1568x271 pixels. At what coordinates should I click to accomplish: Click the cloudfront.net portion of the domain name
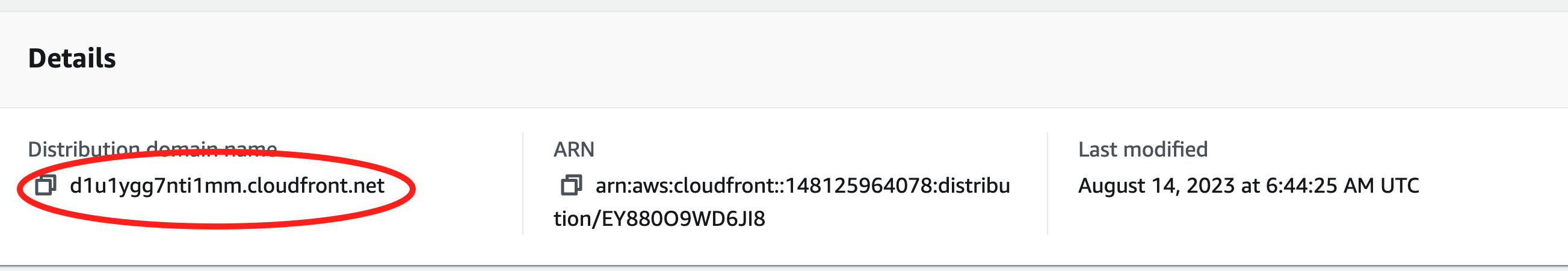pos(316,185)
